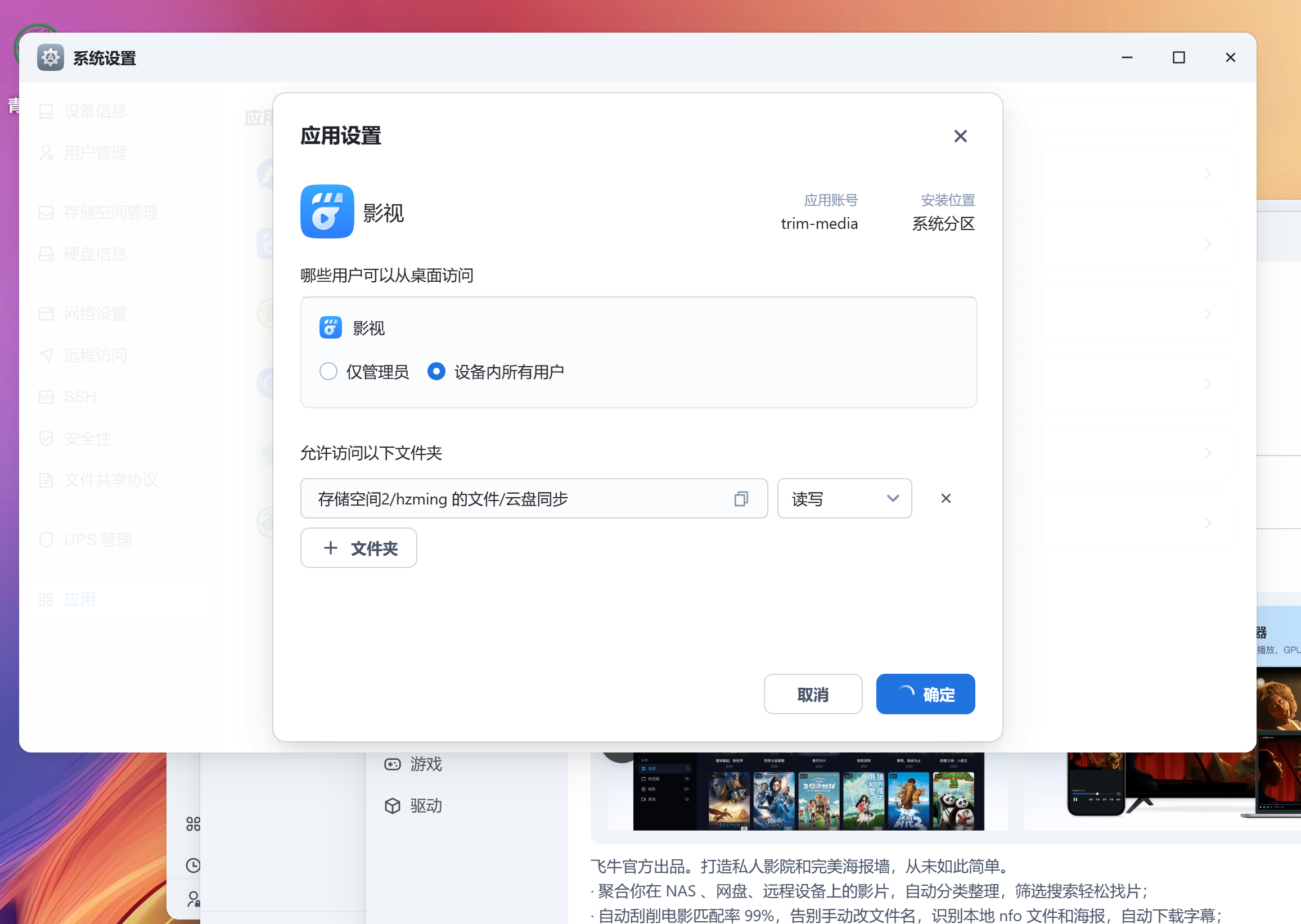Click the user lock icon in background sidebar
Screen dimensions: 1301x924
click(x=193, y=899)
